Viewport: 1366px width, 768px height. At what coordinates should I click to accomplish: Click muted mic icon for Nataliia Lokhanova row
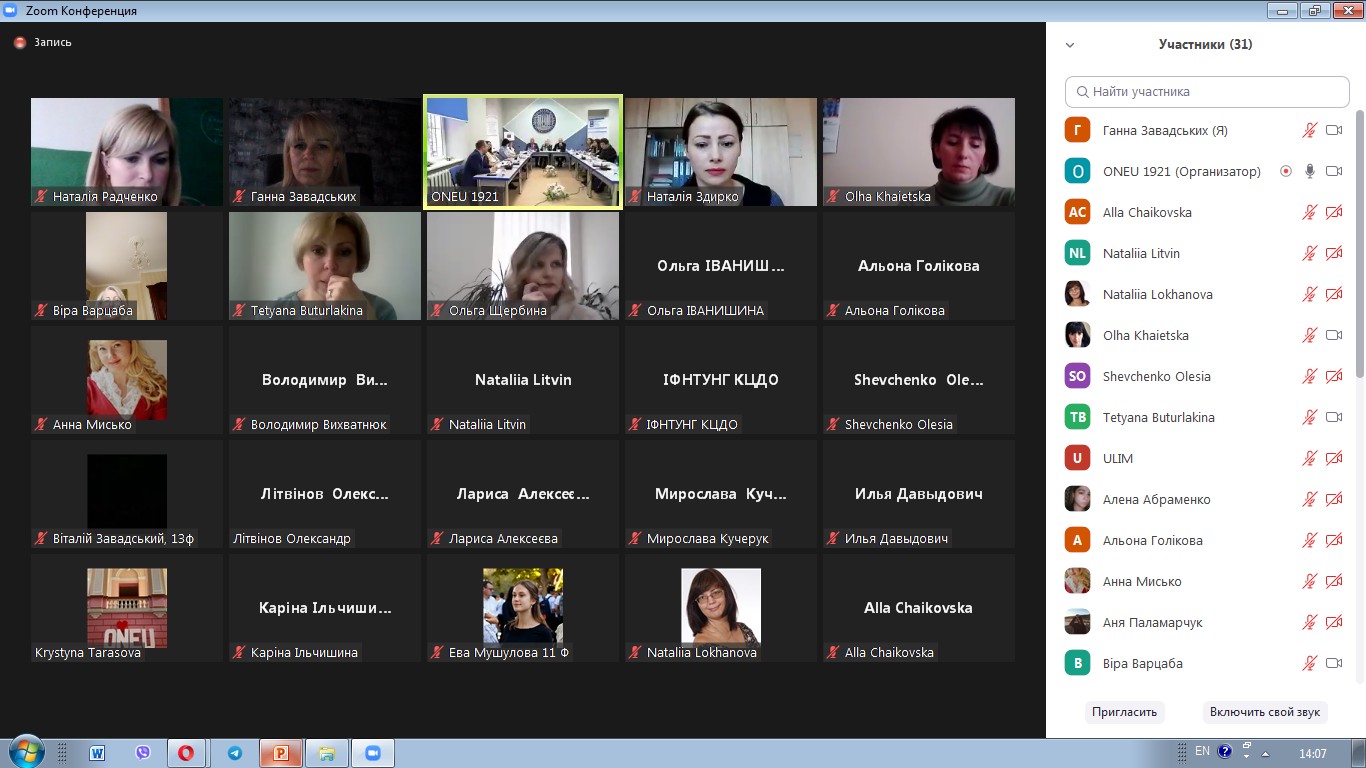point(1309,294)
